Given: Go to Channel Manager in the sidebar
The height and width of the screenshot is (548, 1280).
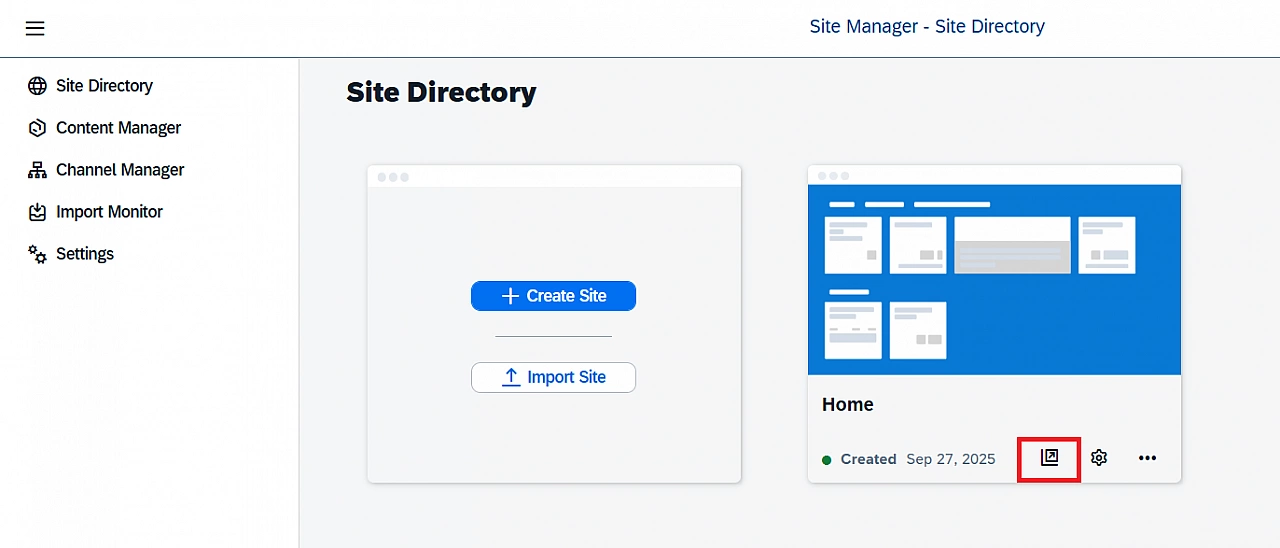Looking at the screenshot, I should point(120,170).
